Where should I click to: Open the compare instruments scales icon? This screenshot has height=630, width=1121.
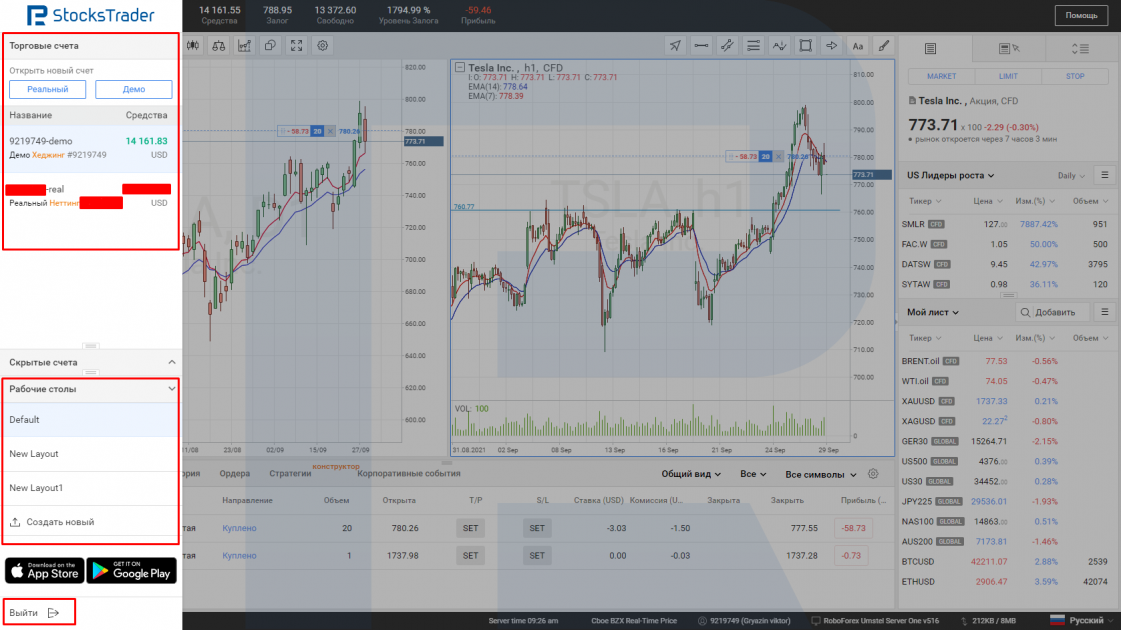point(219,46)
